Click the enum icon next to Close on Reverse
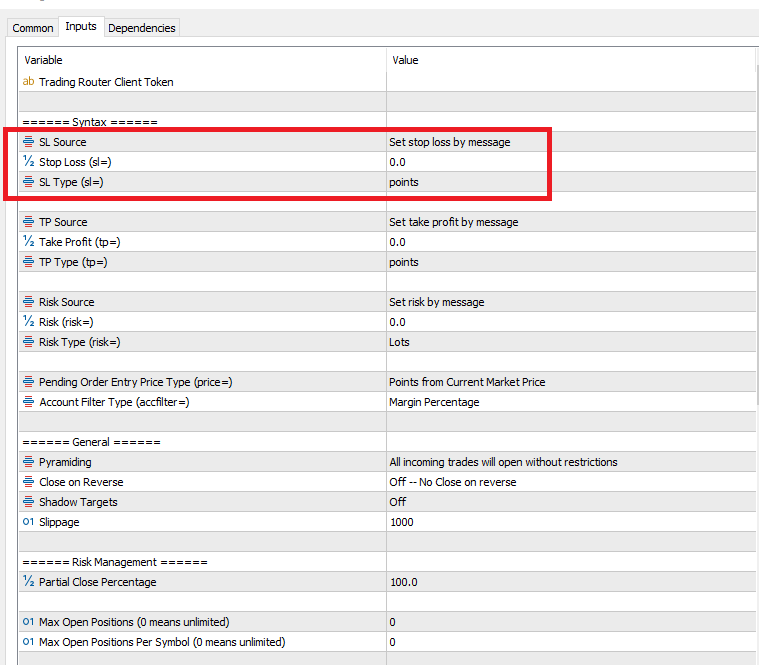Viewport: 759px width, 665px height. point(29,482)
